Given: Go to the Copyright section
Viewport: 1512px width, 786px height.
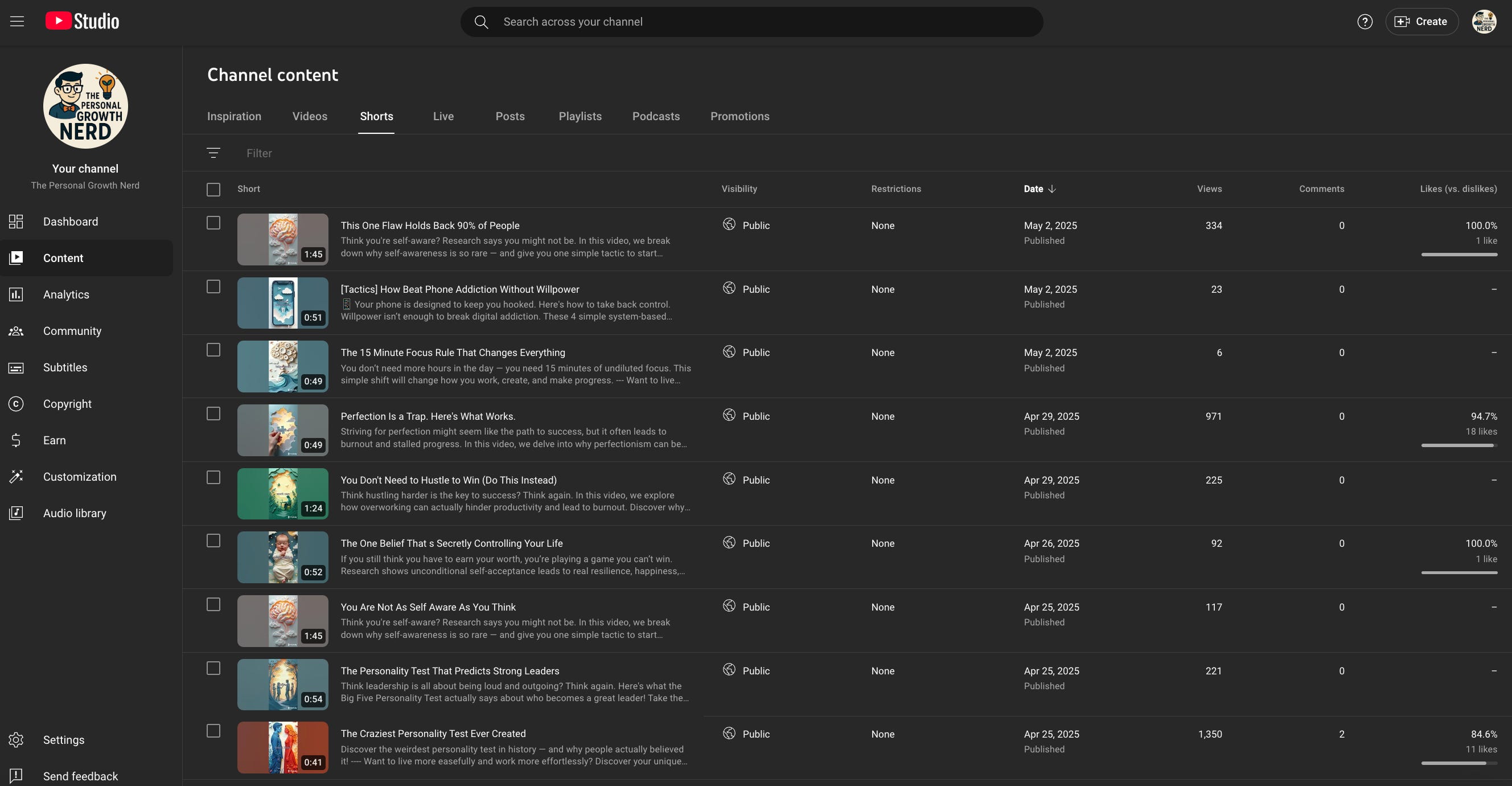Looking at the screenshot, I should (67, 404).
